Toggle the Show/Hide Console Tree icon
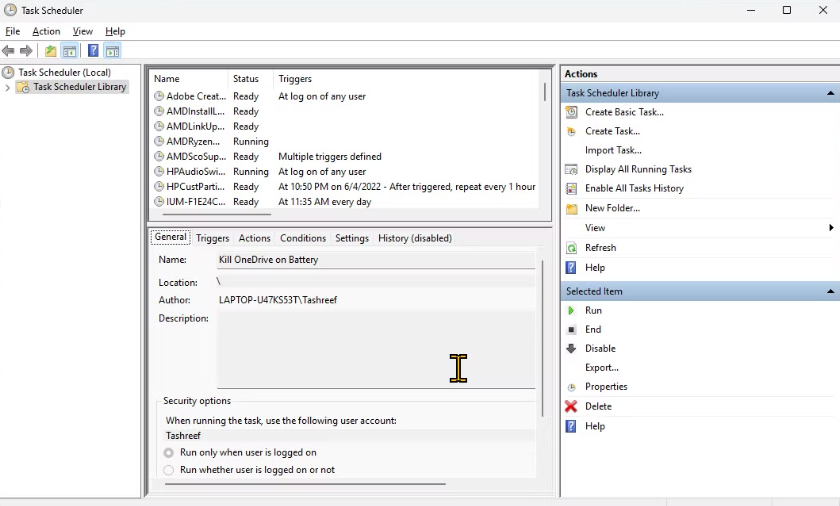The height and width of the screenshot is (506, 840). tap(70, 51)
